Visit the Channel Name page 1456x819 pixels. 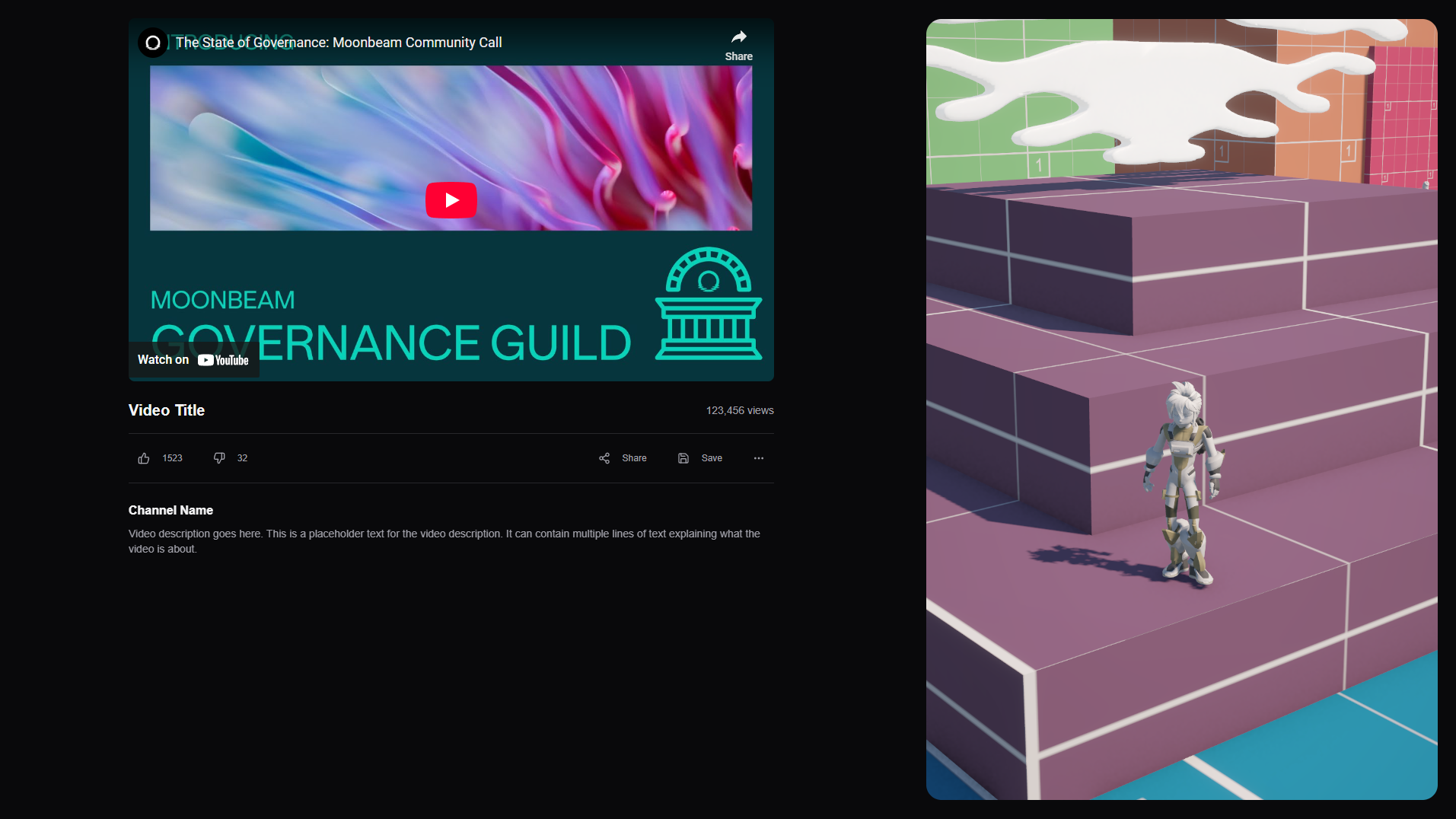pos(170,510)
